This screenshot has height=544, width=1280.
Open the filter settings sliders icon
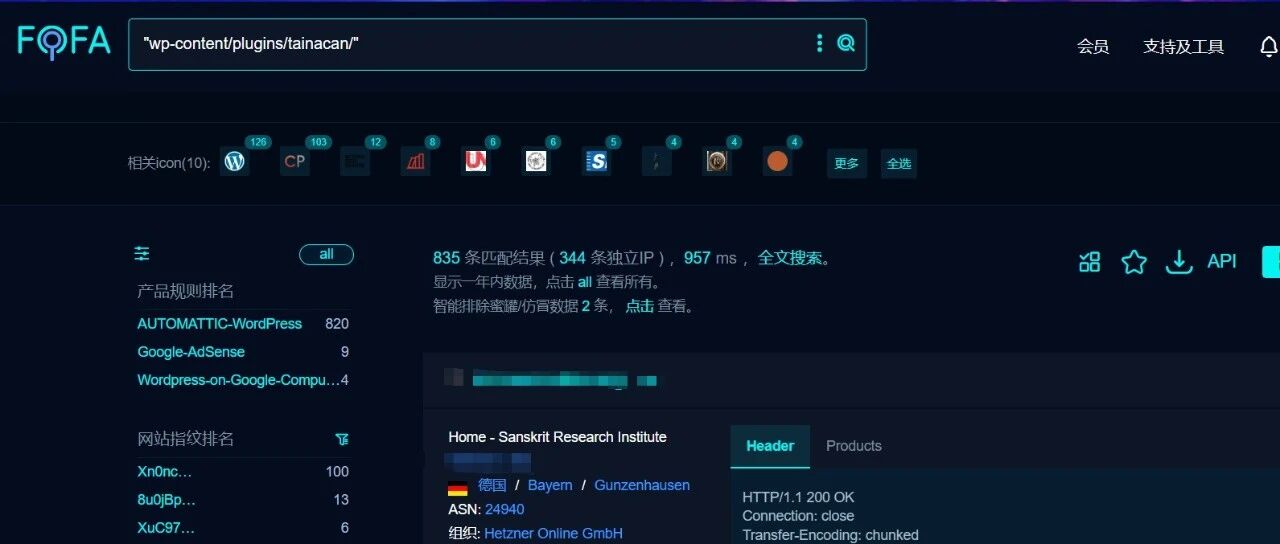click(142, 254)
